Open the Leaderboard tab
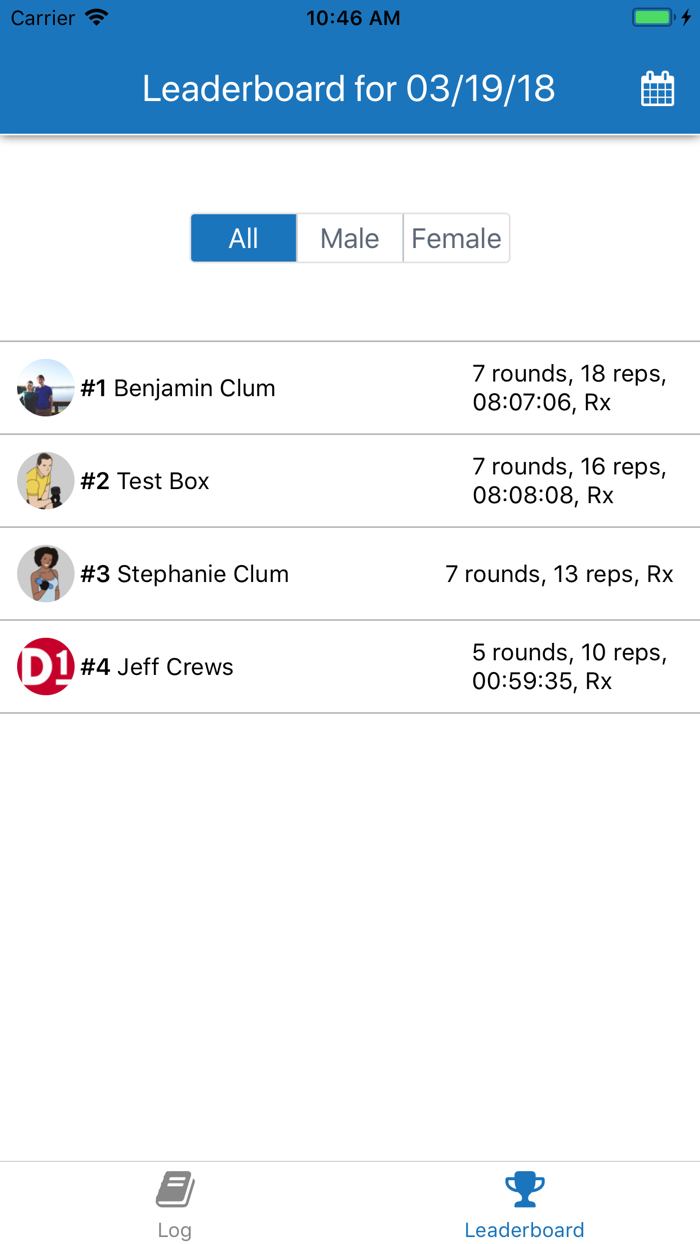The height and width of the screenshot is (1244, 700). [524, 1204]
